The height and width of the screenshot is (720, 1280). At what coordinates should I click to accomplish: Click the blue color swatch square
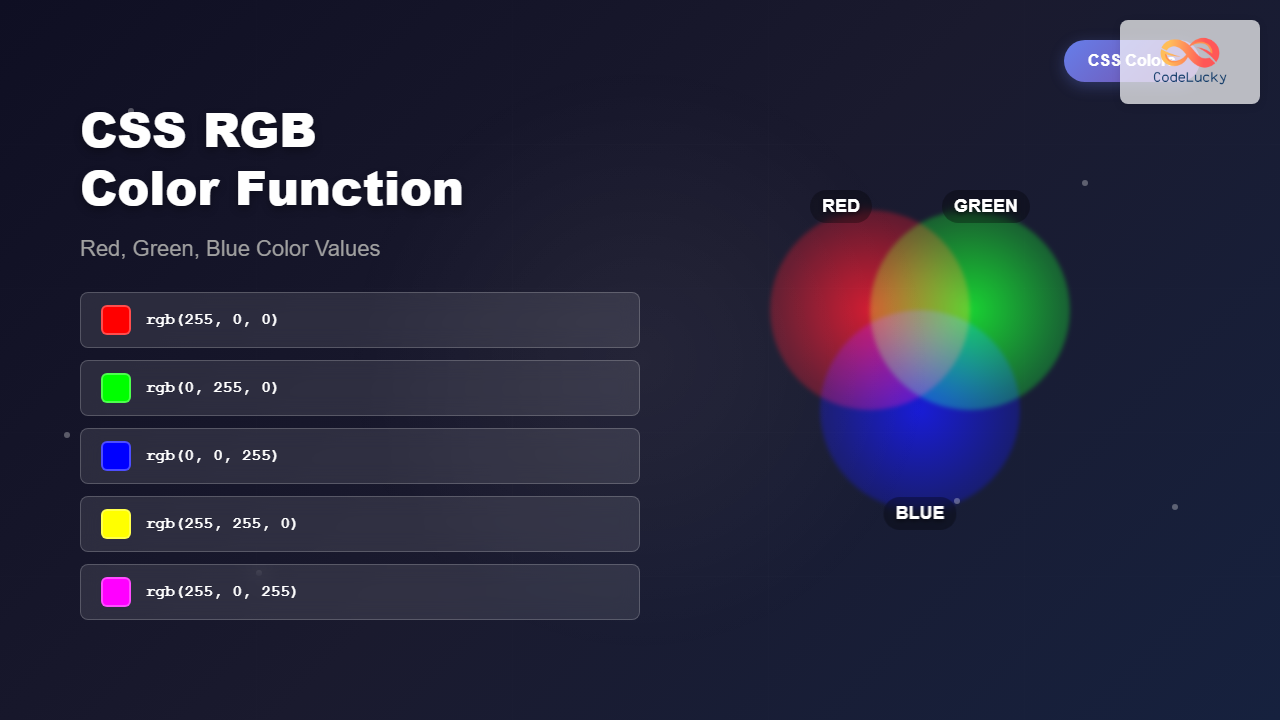pyautogui.click(x=116, y=456)
